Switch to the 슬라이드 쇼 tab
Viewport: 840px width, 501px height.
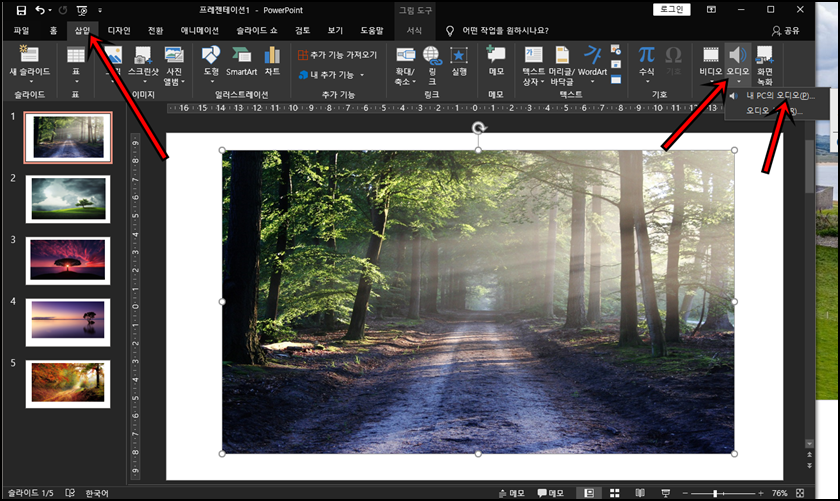coord(257,31)
